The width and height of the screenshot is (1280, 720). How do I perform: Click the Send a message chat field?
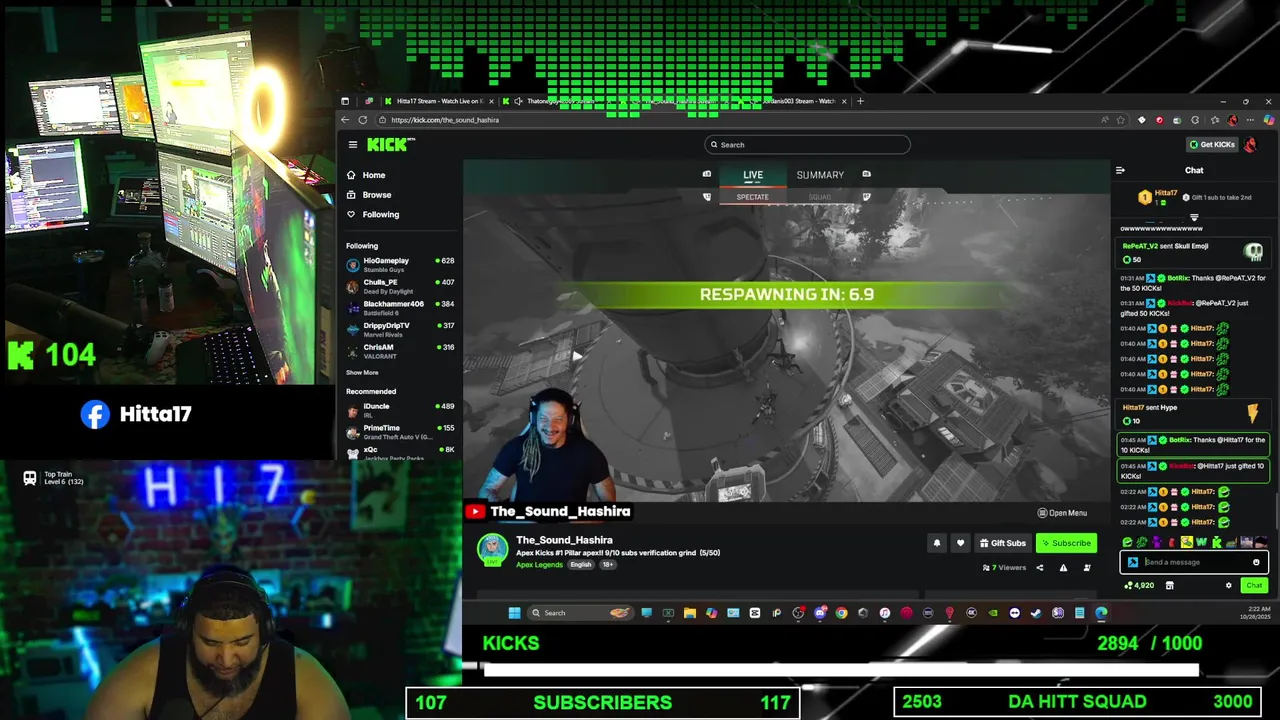coord(1193,562)
